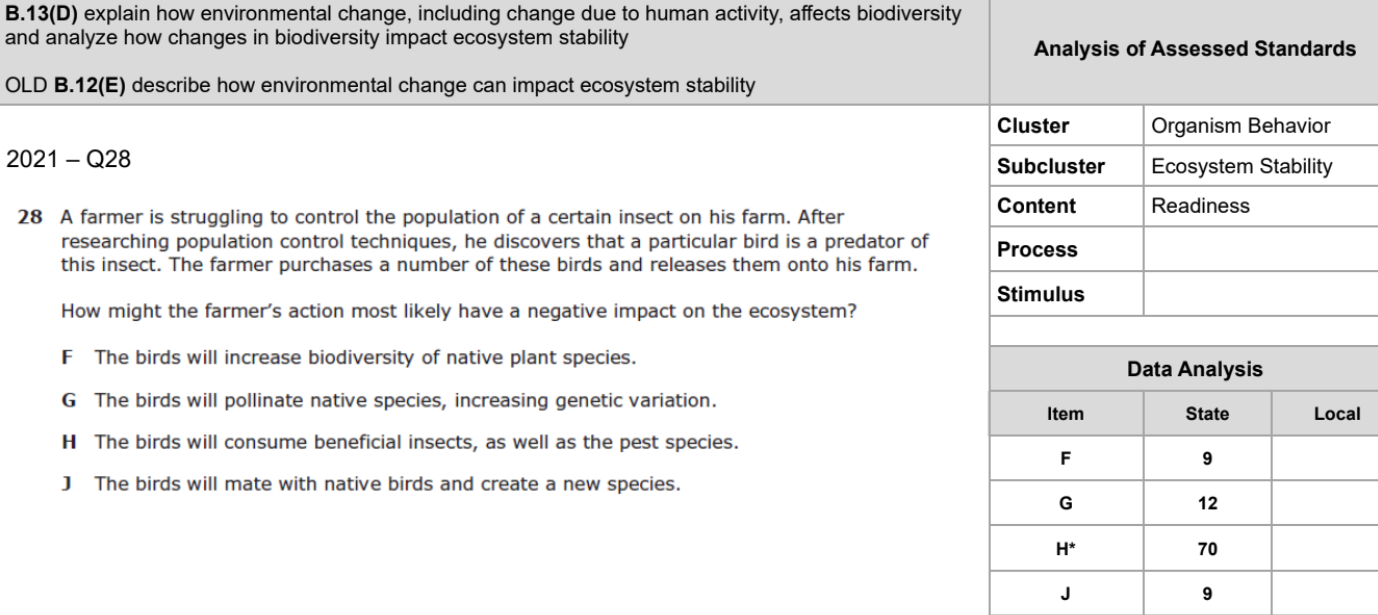1378x615 pixels.
Task: Click the empty Stimulus value cell
Action: tap(1260, 295)
